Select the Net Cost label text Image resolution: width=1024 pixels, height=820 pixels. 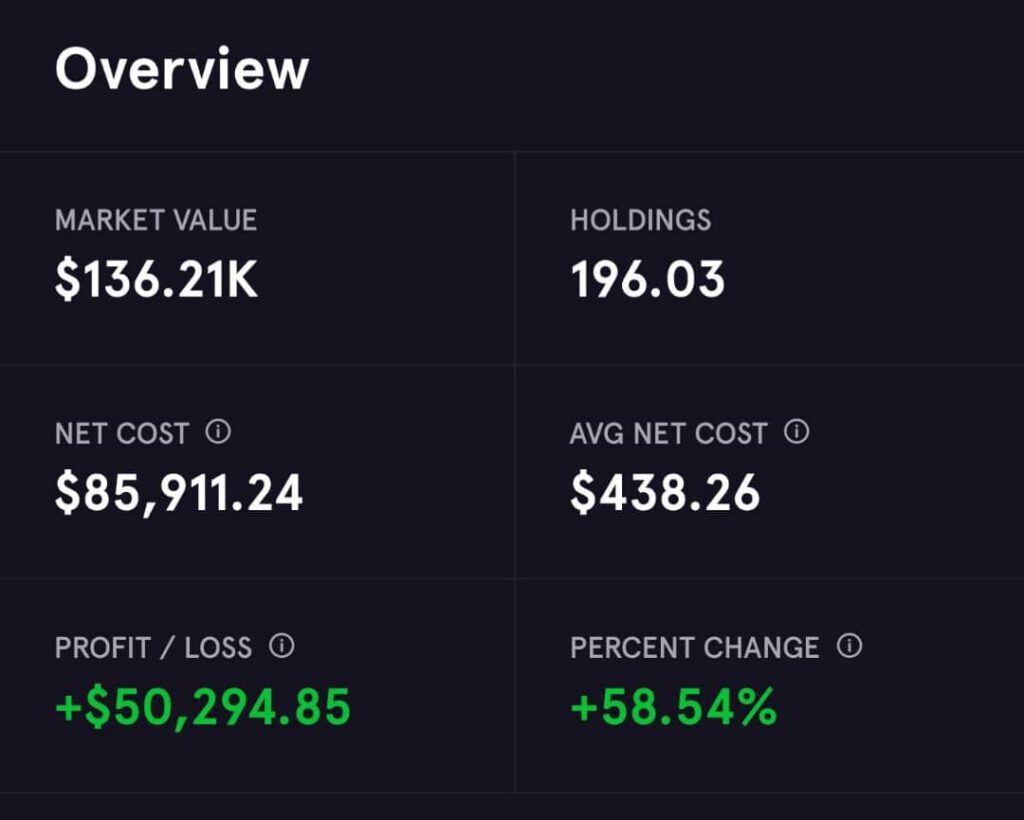122,434
